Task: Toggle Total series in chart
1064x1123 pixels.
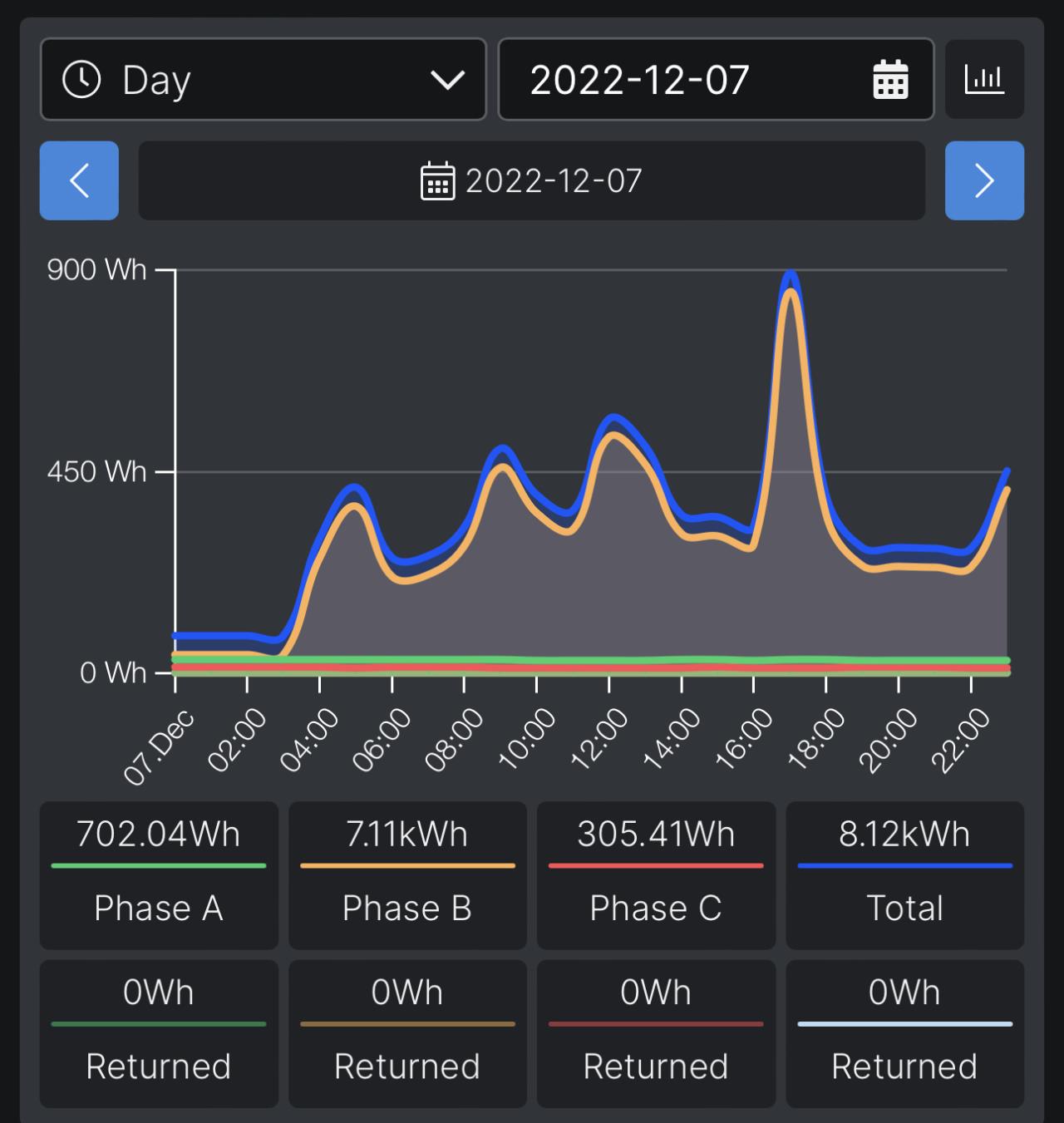Action: (904, 875)
